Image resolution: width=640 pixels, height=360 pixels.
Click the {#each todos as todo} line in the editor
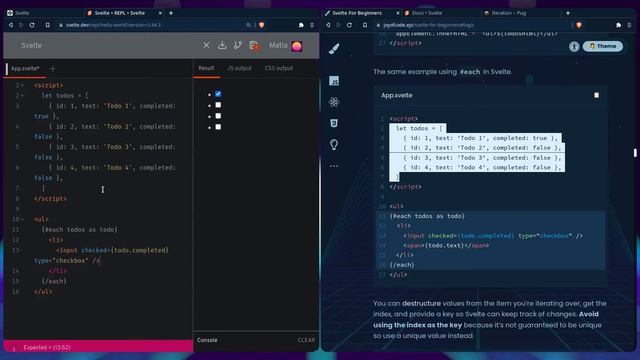pyautogui.click(x=80, y=230)
